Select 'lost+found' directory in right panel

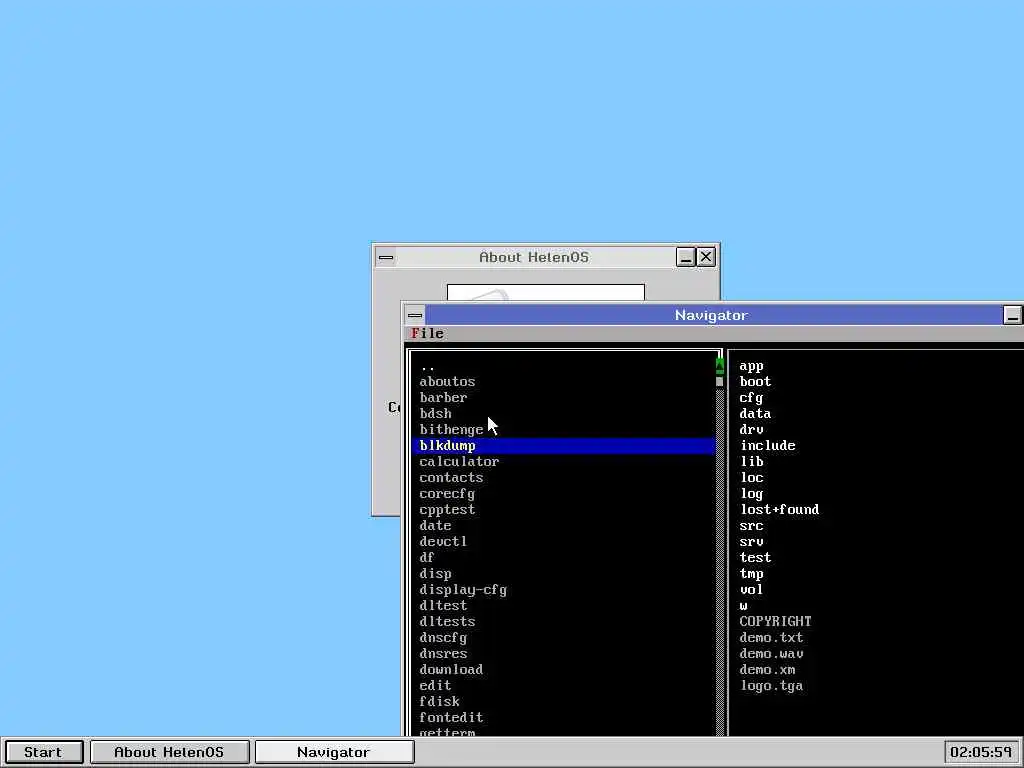point(780,510)
